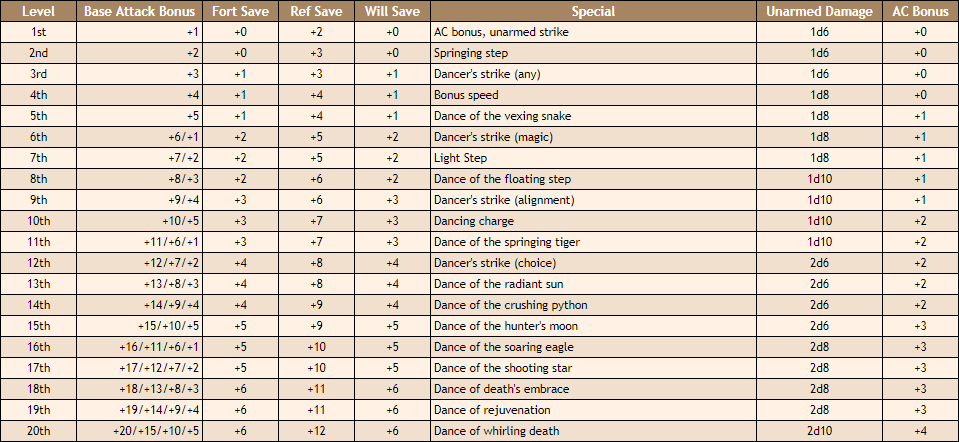Click the Base Attack Bonus header
This screenshot has width=959, height=442.
pos(139,12)
